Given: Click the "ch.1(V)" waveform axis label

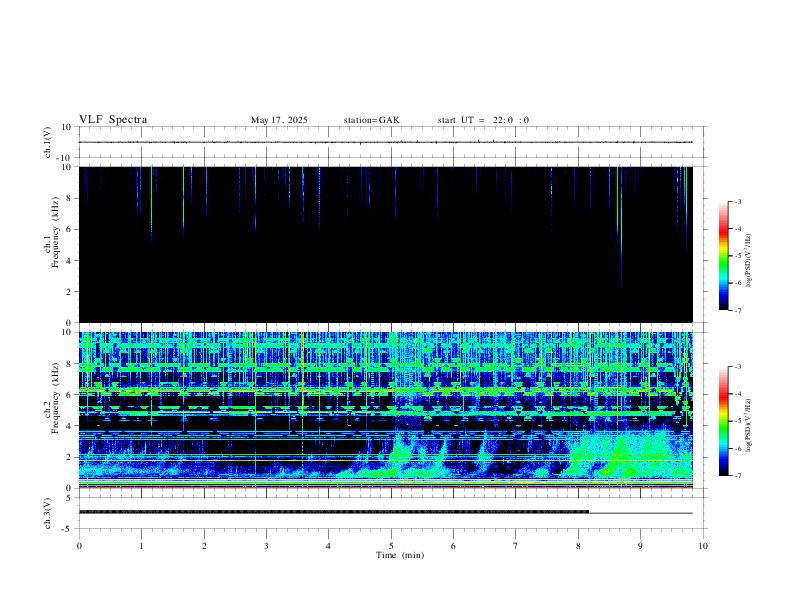Looking at the screenshot, I should 48,142.
